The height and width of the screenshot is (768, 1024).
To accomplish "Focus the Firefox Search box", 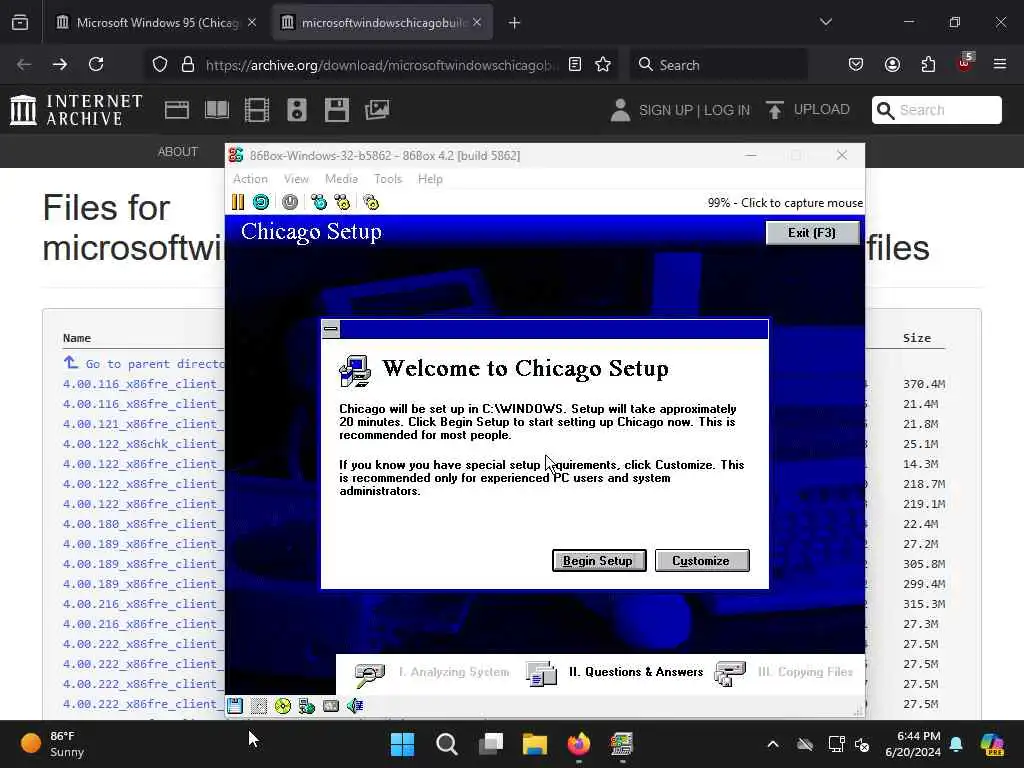I will pos(718,65).
